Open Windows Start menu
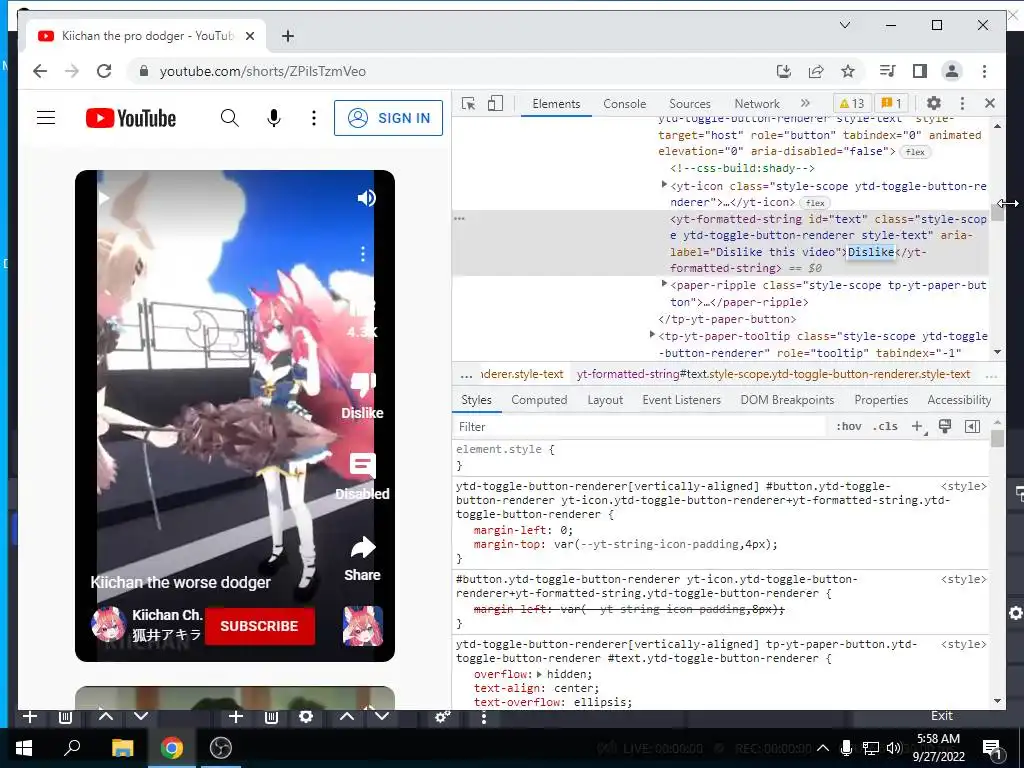The height and width of the screenshot is (768, 1024). pos(24,748)
